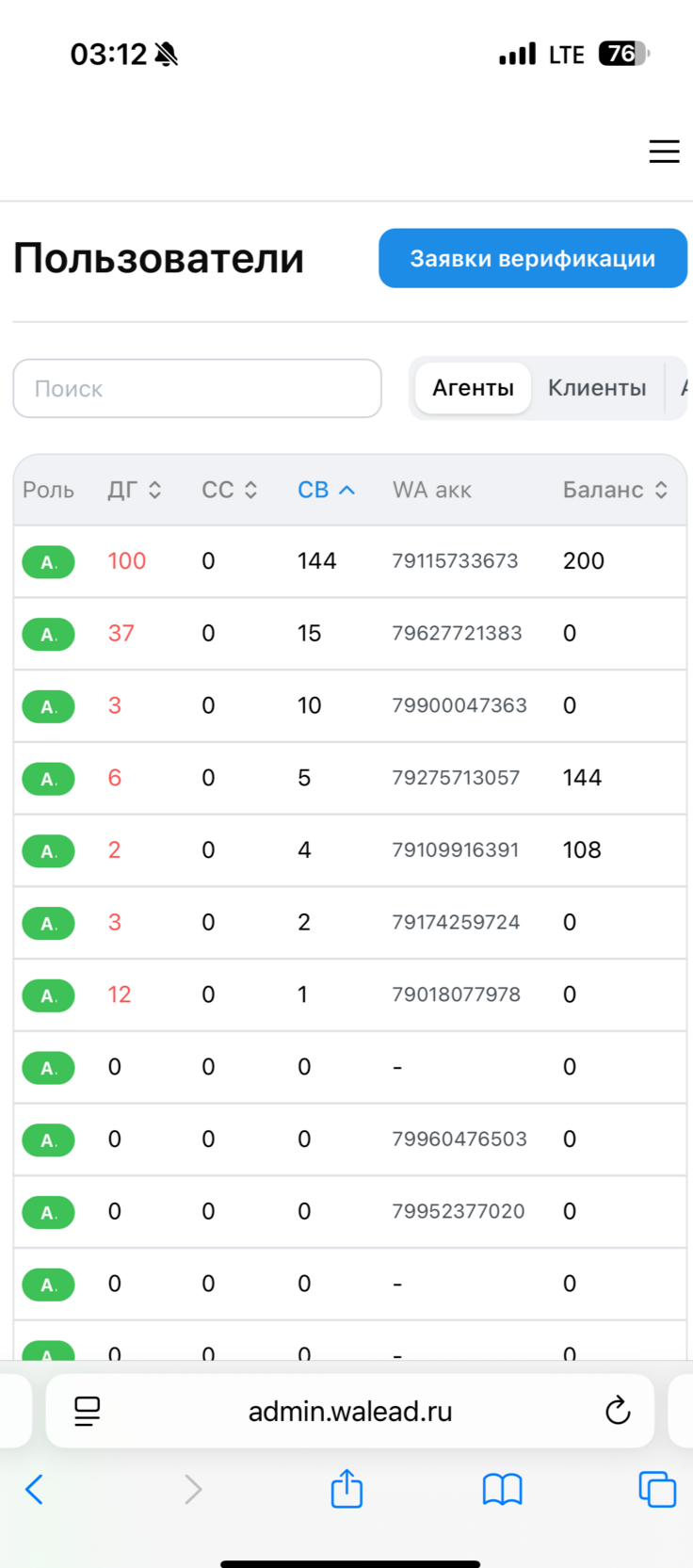The image size is (693, 1568).
Task: Tap the Safari reload page icon
Action: coord(618,1410)
